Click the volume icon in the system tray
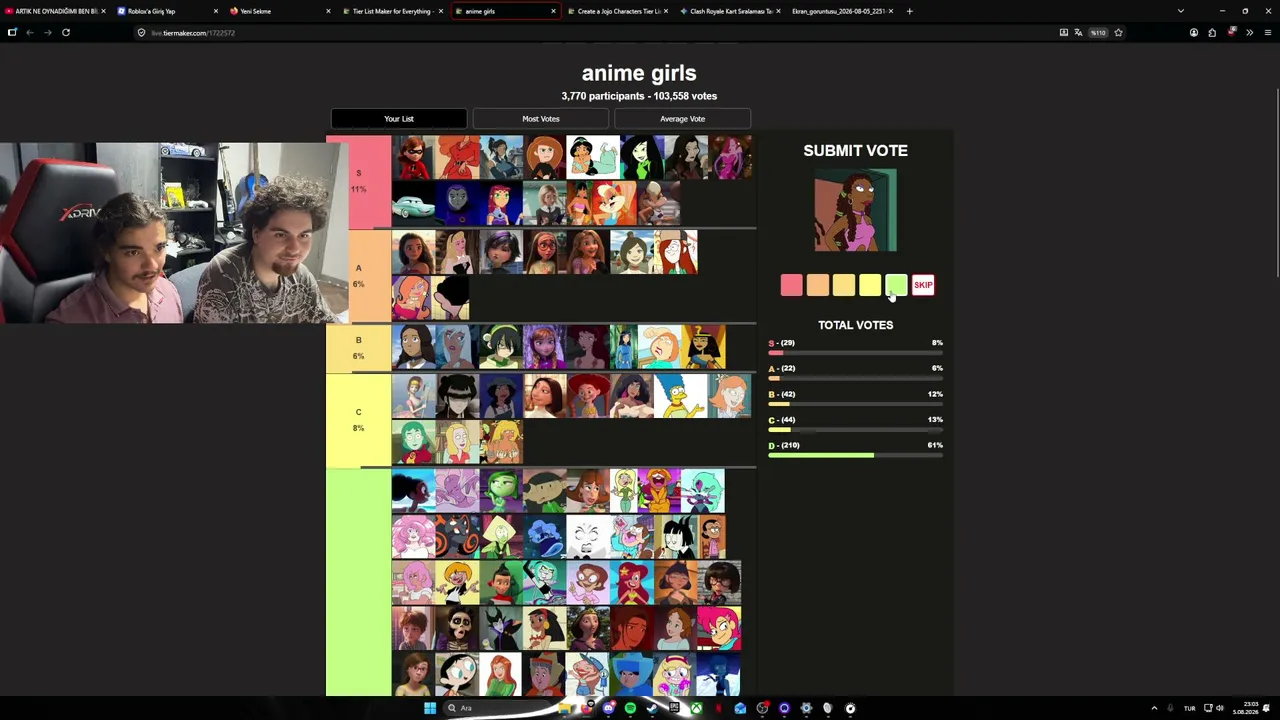 tap(1219, 708)
